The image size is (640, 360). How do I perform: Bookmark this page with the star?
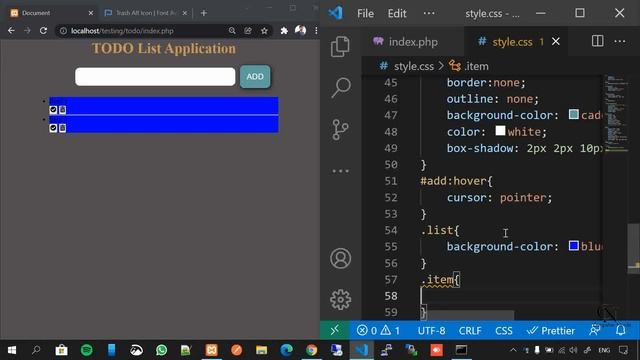tap(264, 31)
